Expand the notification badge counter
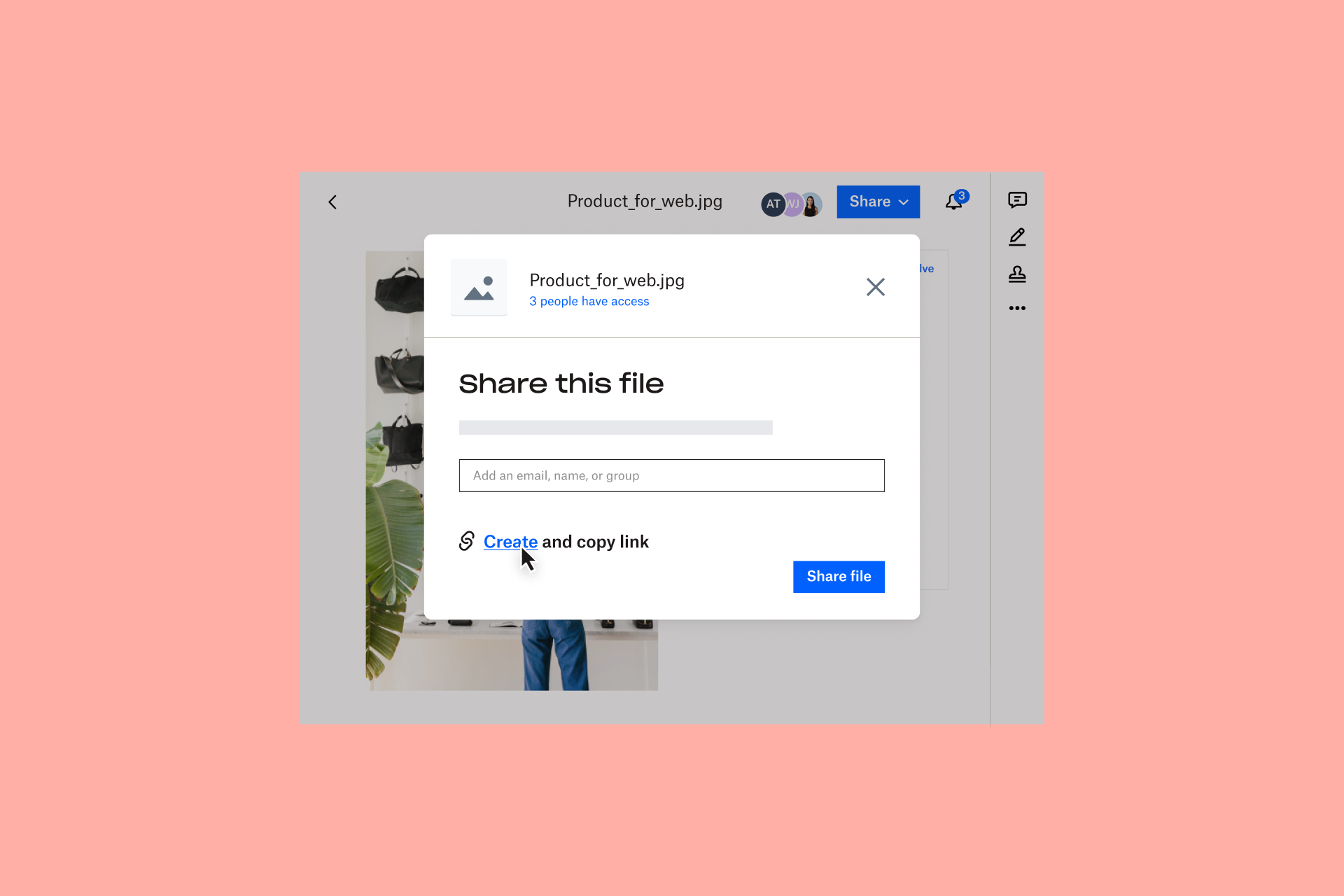Image resolution: width=1344 pixels, height=896 pixels. point(961,196)
